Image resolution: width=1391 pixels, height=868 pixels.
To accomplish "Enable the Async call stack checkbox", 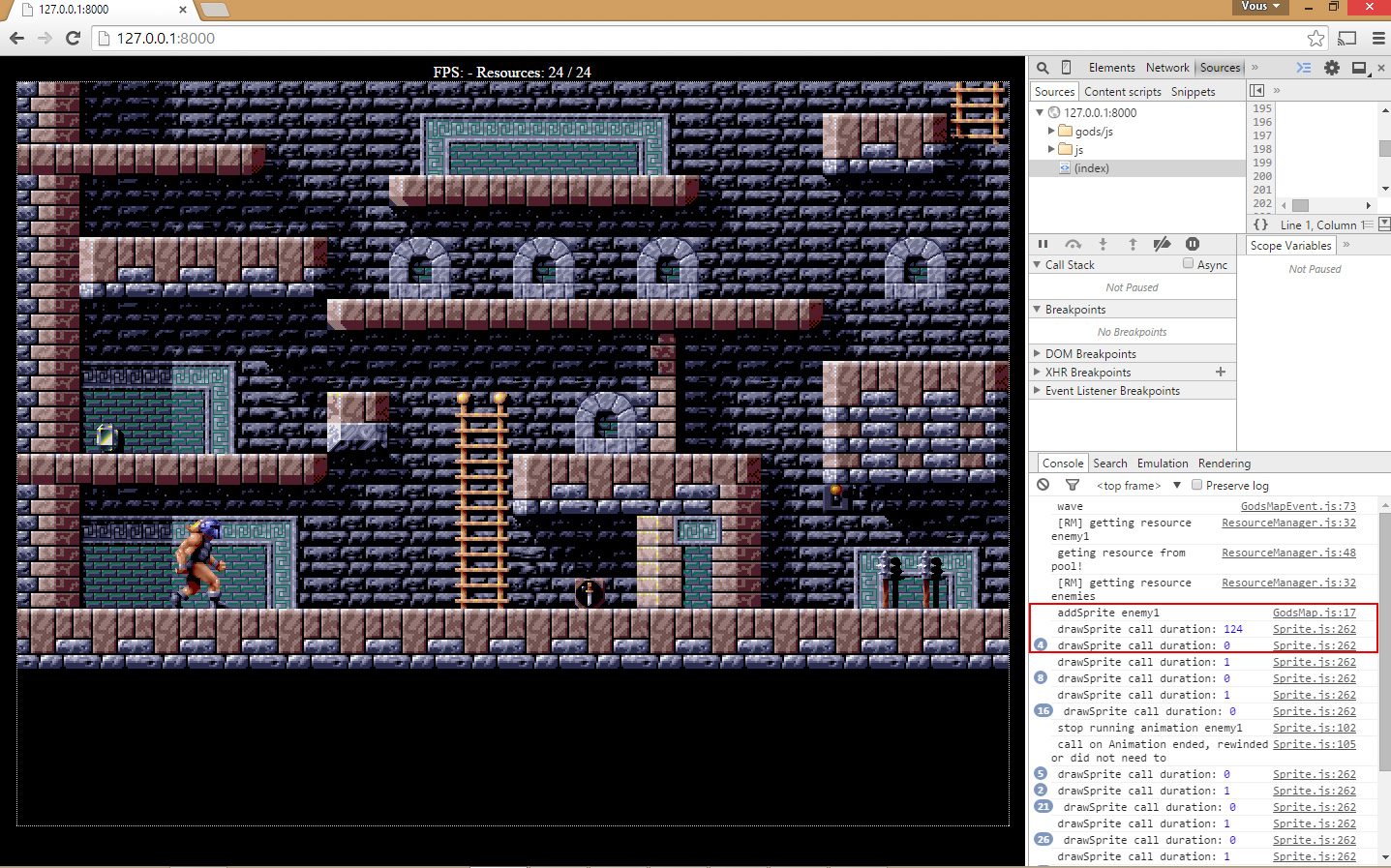I will [1188, 263].
